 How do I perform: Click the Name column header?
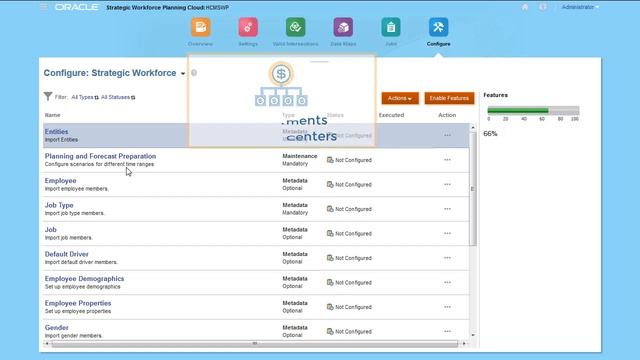point(52,115)
